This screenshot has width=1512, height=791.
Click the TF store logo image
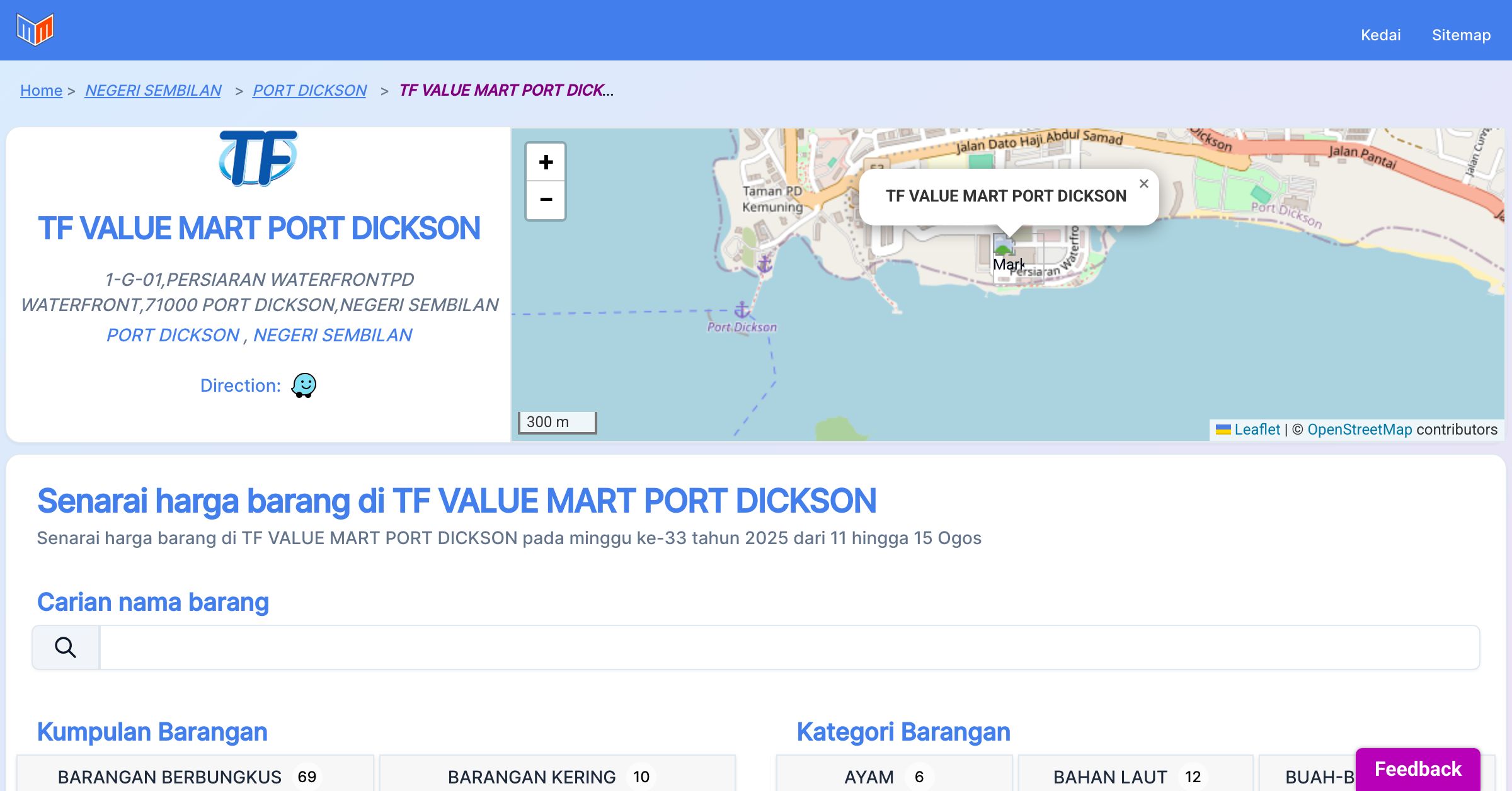258,157
